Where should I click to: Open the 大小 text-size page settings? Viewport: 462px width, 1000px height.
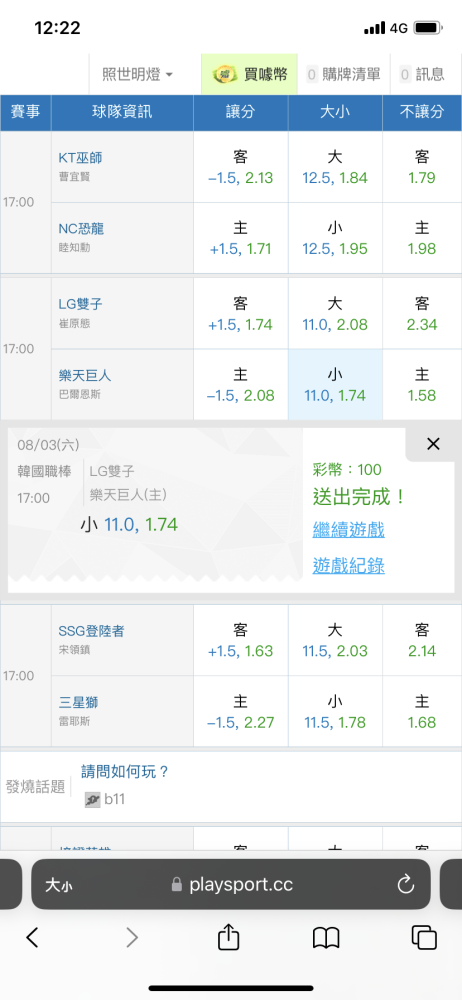58,885
